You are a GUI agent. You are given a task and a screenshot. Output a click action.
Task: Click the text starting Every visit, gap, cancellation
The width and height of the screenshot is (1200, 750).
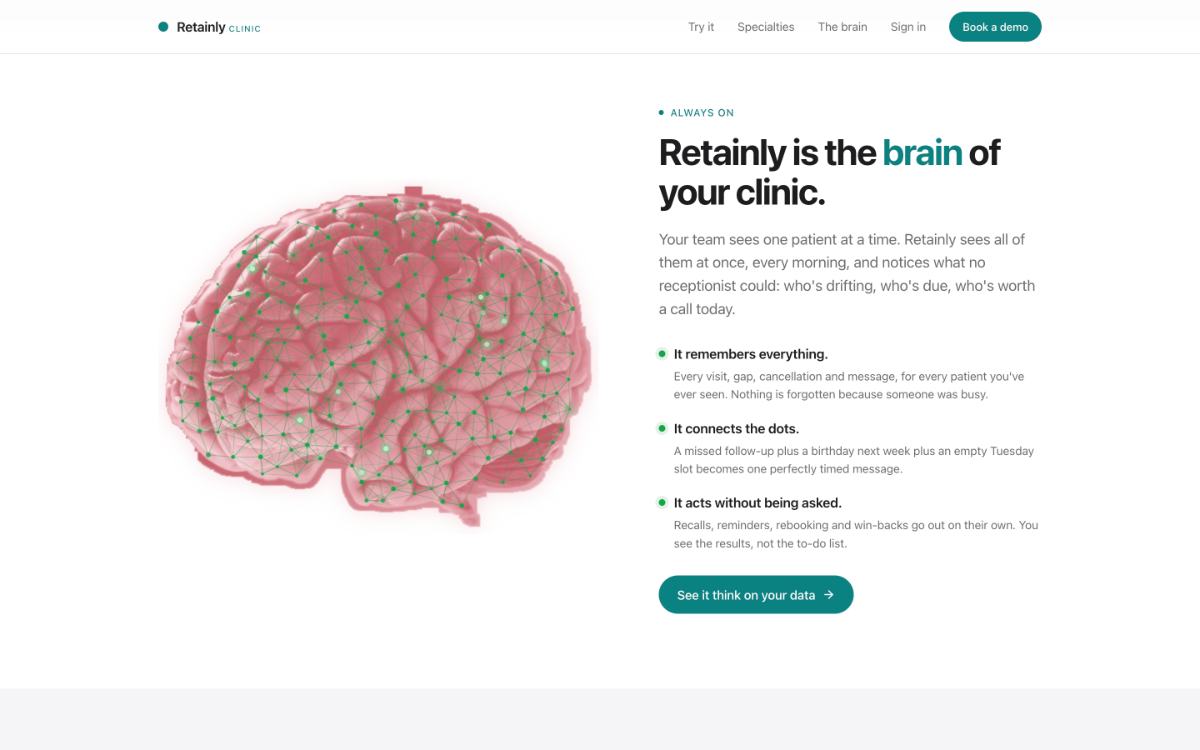coord(849,385)
